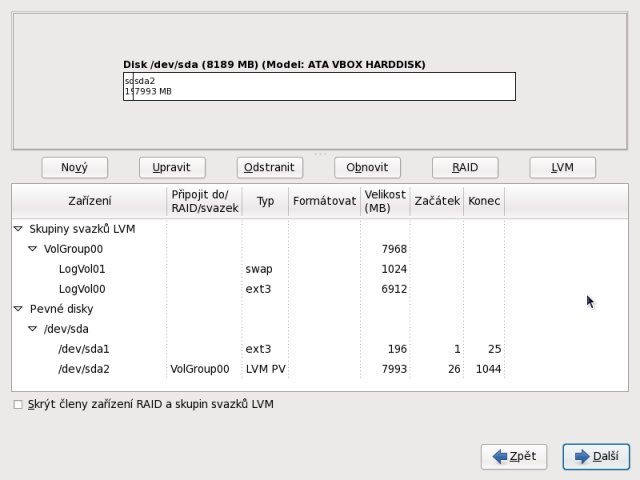Click the back arrow icon on Zpět
This screenshot has height=480, width=640.
coord(499,457)
